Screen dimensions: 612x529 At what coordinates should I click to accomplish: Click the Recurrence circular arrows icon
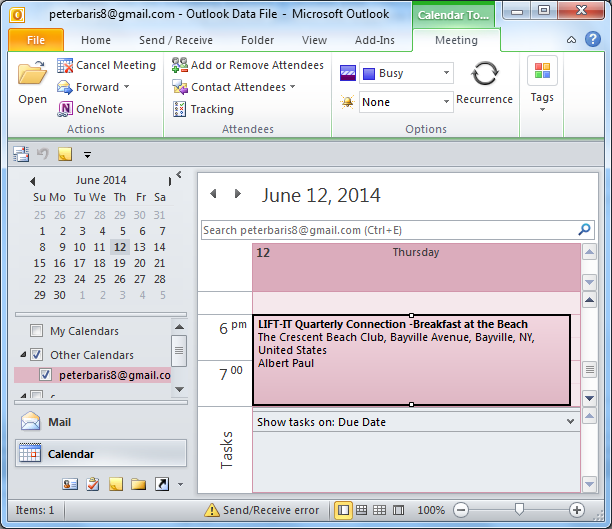click(484, 73)
